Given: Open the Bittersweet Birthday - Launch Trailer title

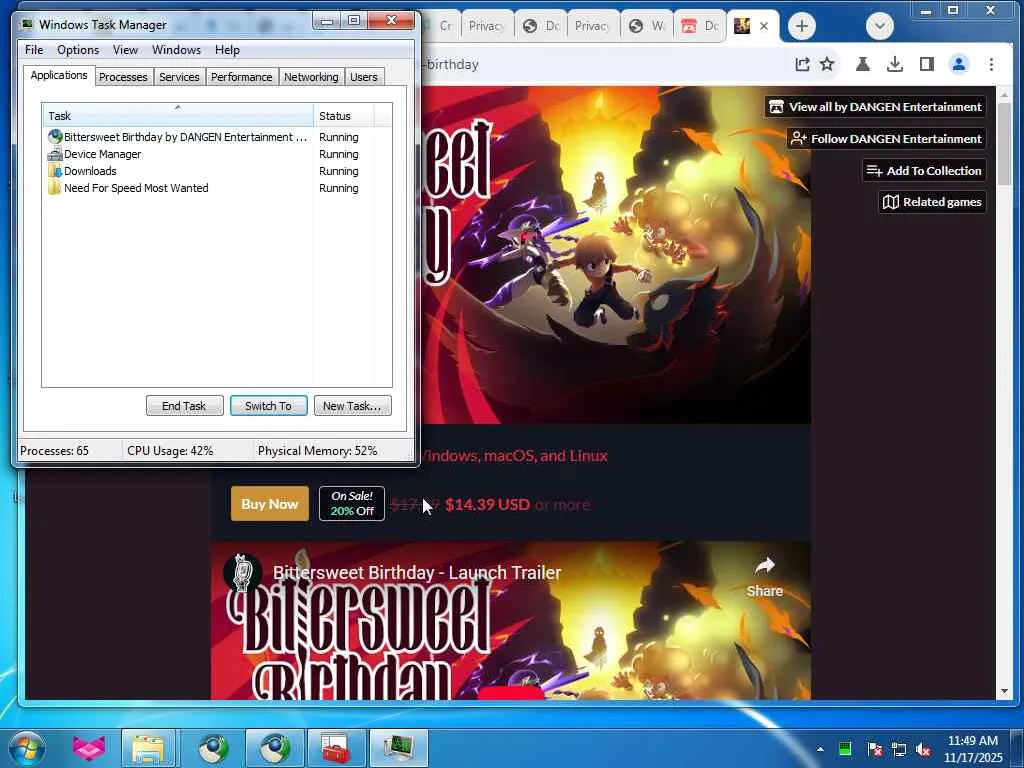Looking at the screenshot, I should [417, 573].
